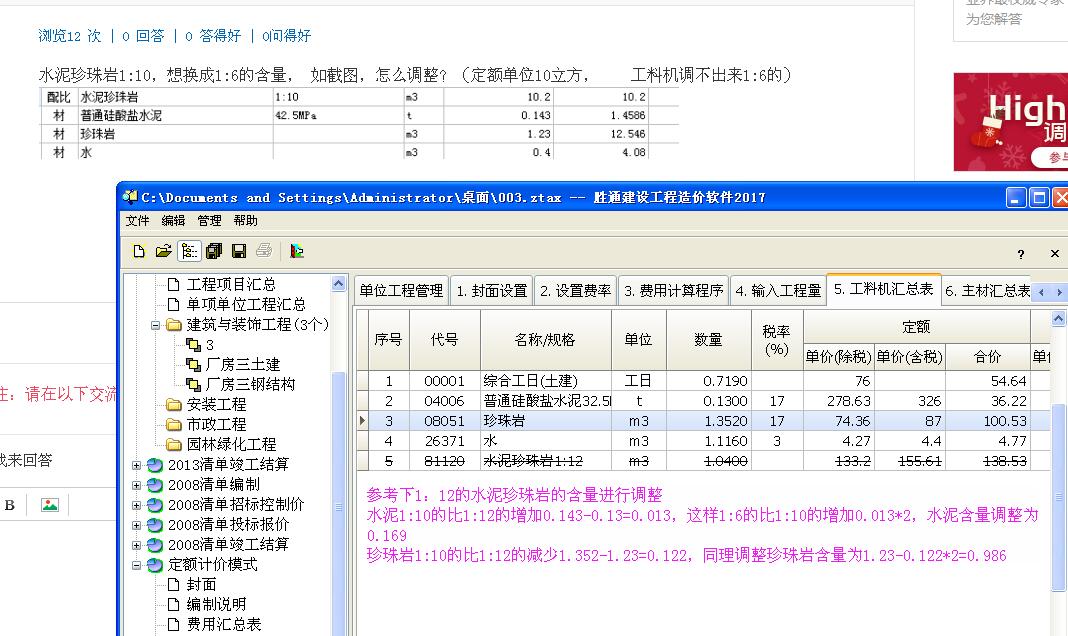This screenshot has height=636, width=1068.
Task: Click the 厂房三土建 project node icon
Action: [x=193, y=365]
